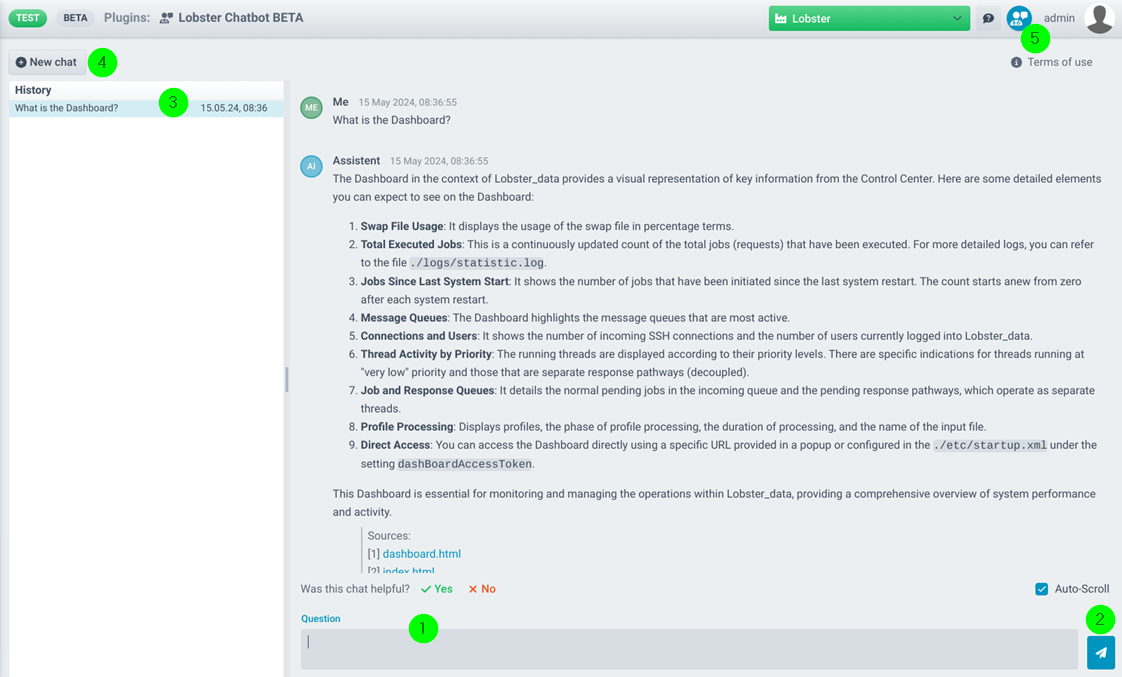Send the question with paper plane button
Viewport: 1122px width, 677px height.
1101,653
